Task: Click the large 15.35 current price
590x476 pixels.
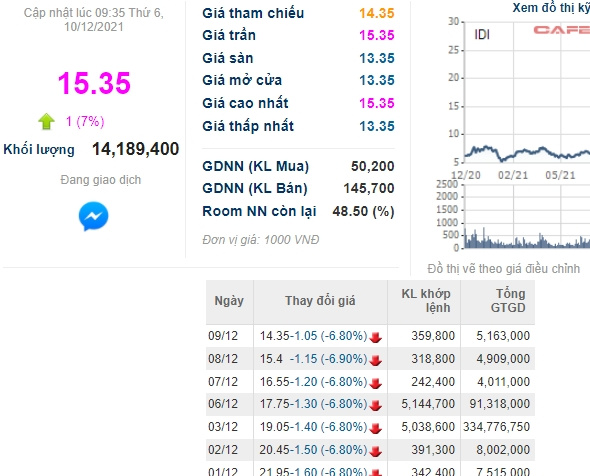Action: (x=94, y=83)
